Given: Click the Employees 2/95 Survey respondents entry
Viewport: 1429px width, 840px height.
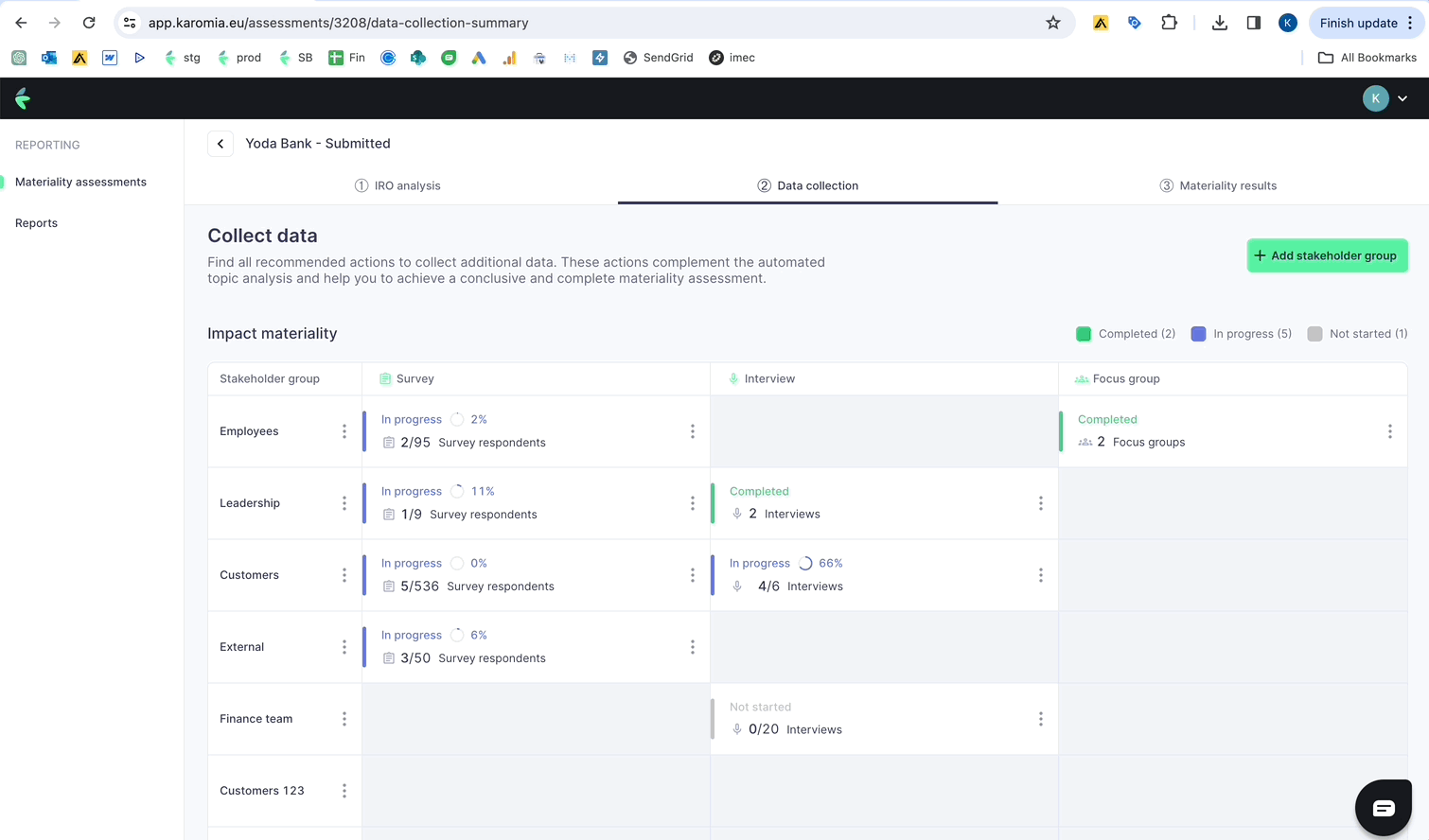Looking at the screenshot, I should 464,443.
